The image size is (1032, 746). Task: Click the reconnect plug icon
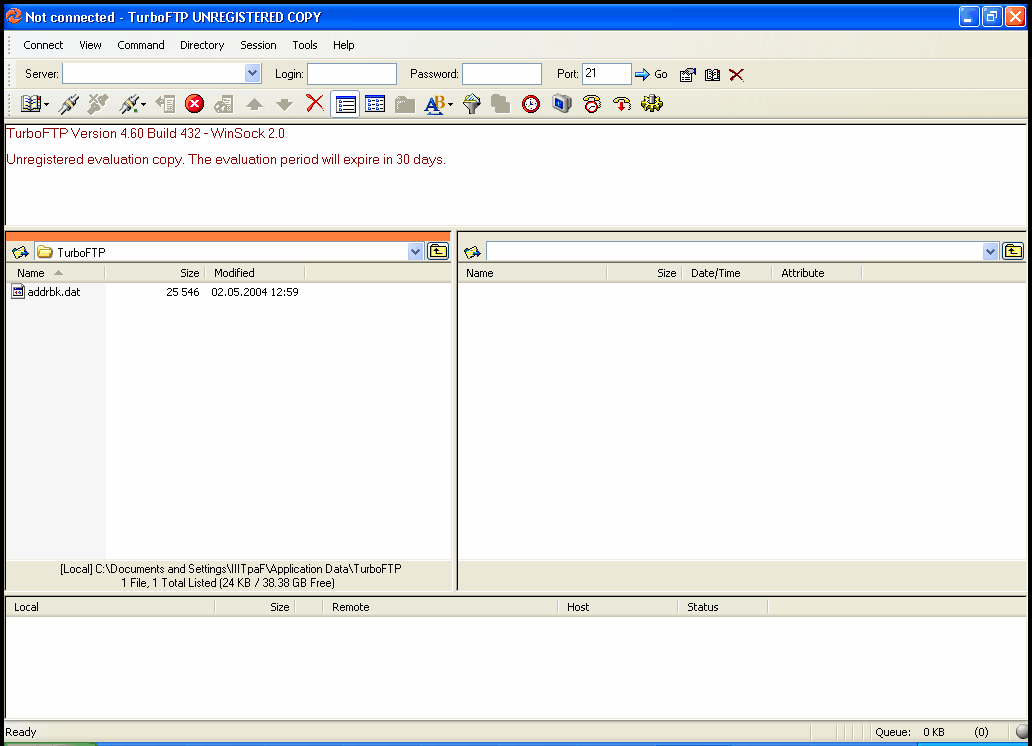[128, 104]
